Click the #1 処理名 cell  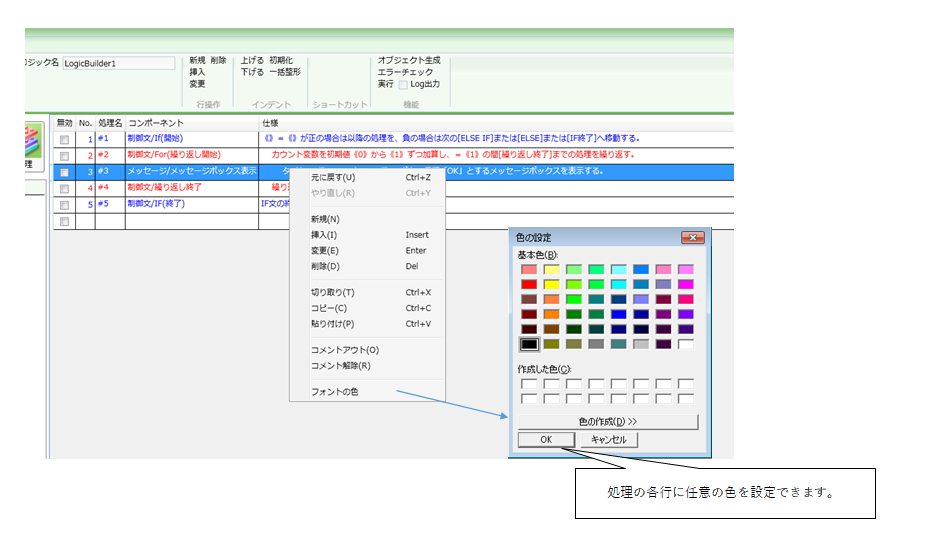pyautogui.click(x=110, y=138)
